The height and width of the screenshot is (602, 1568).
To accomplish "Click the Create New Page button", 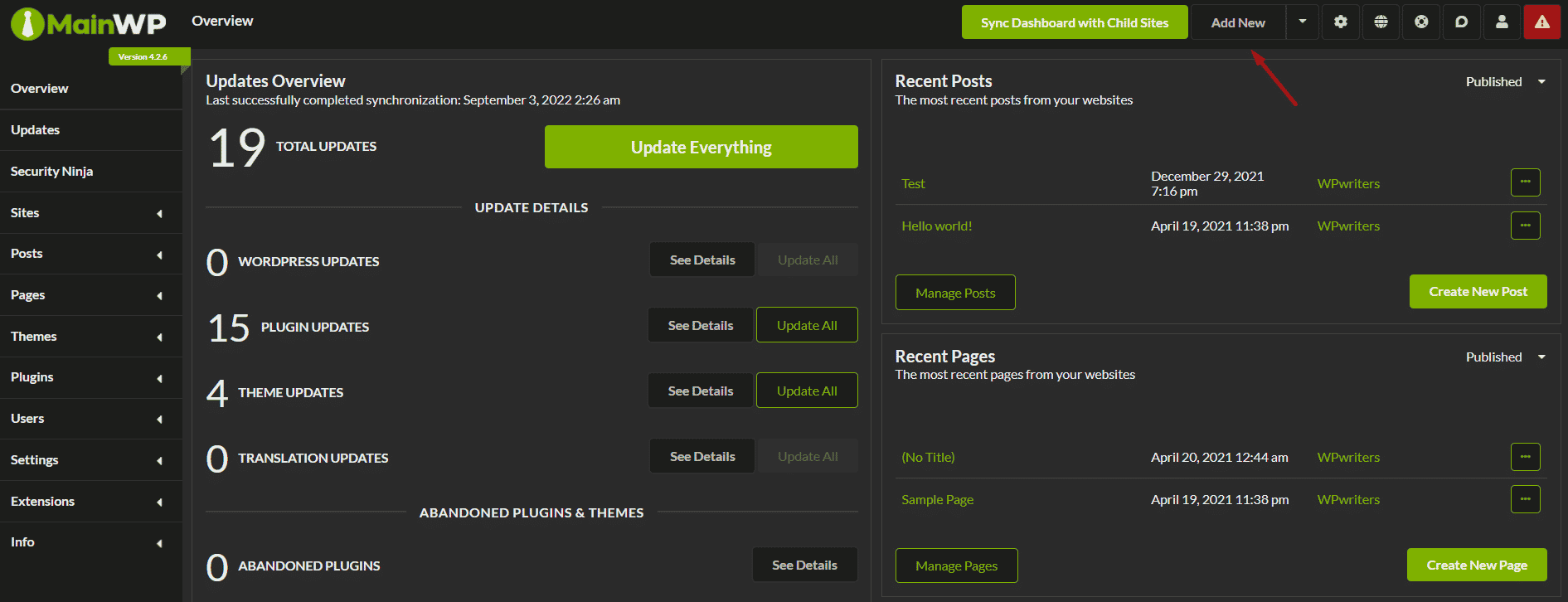I will [1477, 565].
